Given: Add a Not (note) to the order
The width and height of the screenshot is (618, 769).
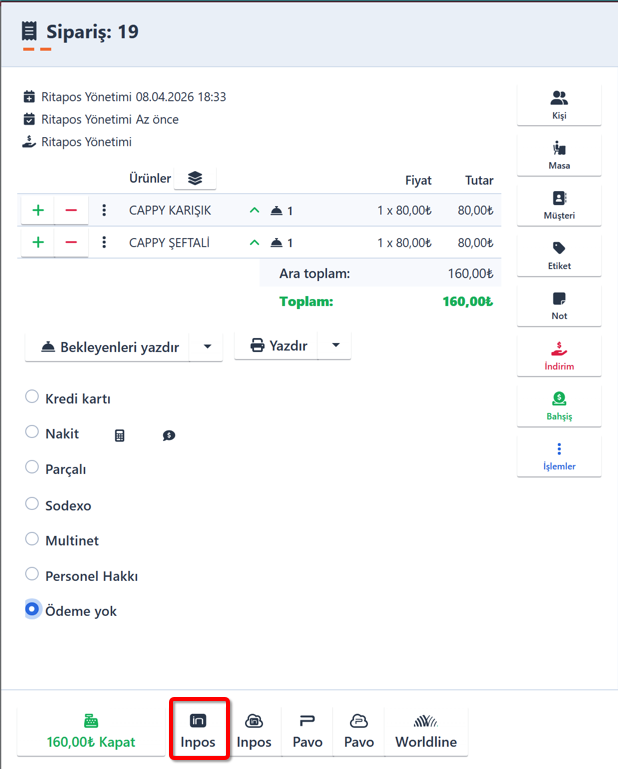Looking at the screenshot, I should coord(559,305).
